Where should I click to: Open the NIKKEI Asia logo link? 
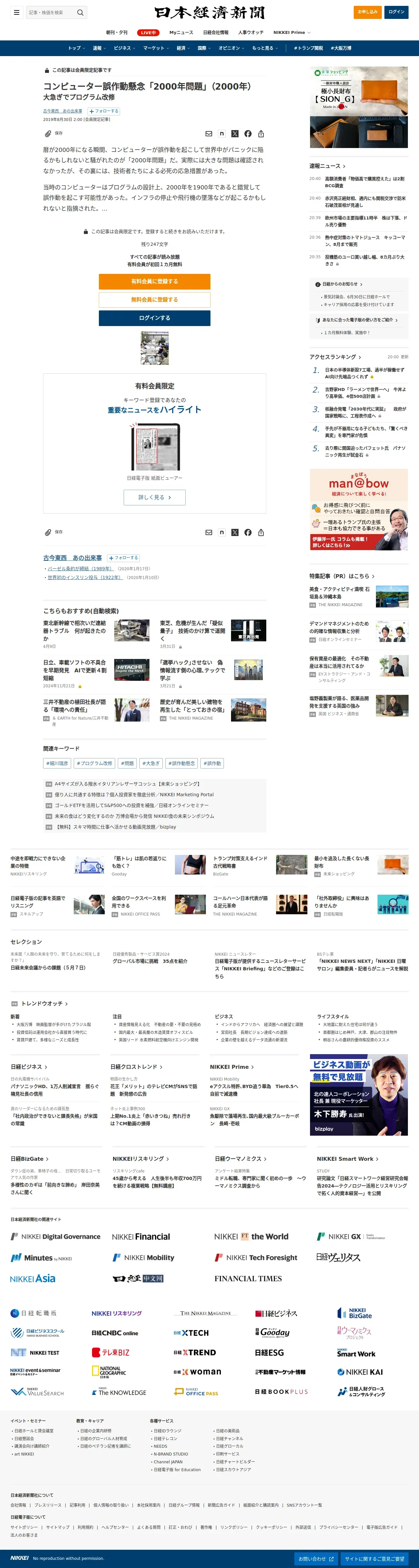tap(33, 1279)
